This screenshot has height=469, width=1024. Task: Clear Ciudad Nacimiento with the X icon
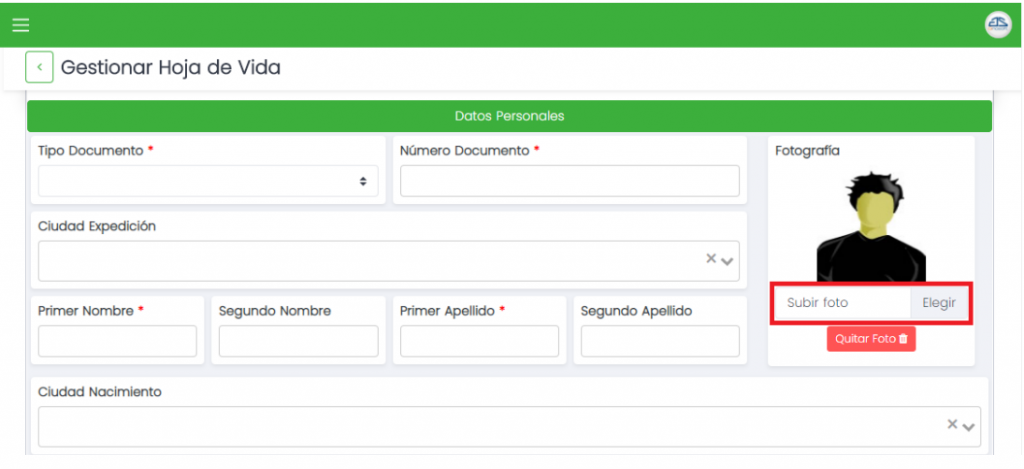click(953, 424)
